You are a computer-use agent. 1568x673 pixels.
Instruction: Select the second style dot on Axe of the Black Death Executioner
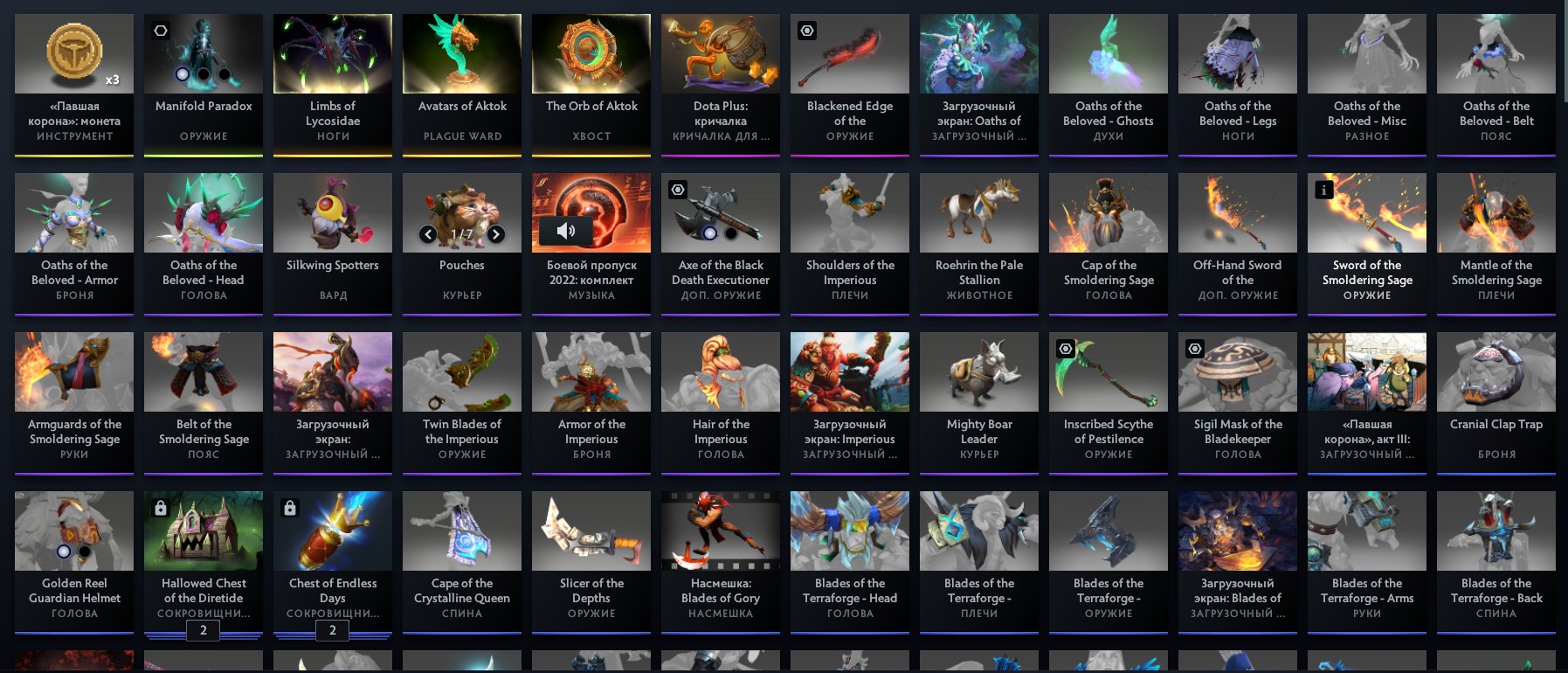(x=731, y=233)
